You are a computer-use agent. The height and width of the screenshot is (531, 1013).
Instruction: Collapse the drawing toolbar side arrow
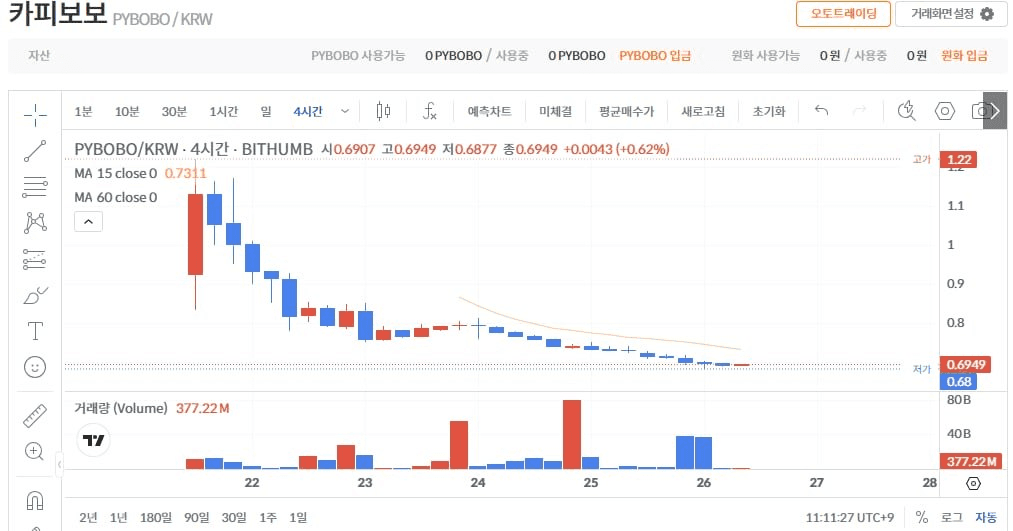click(59, 464)
